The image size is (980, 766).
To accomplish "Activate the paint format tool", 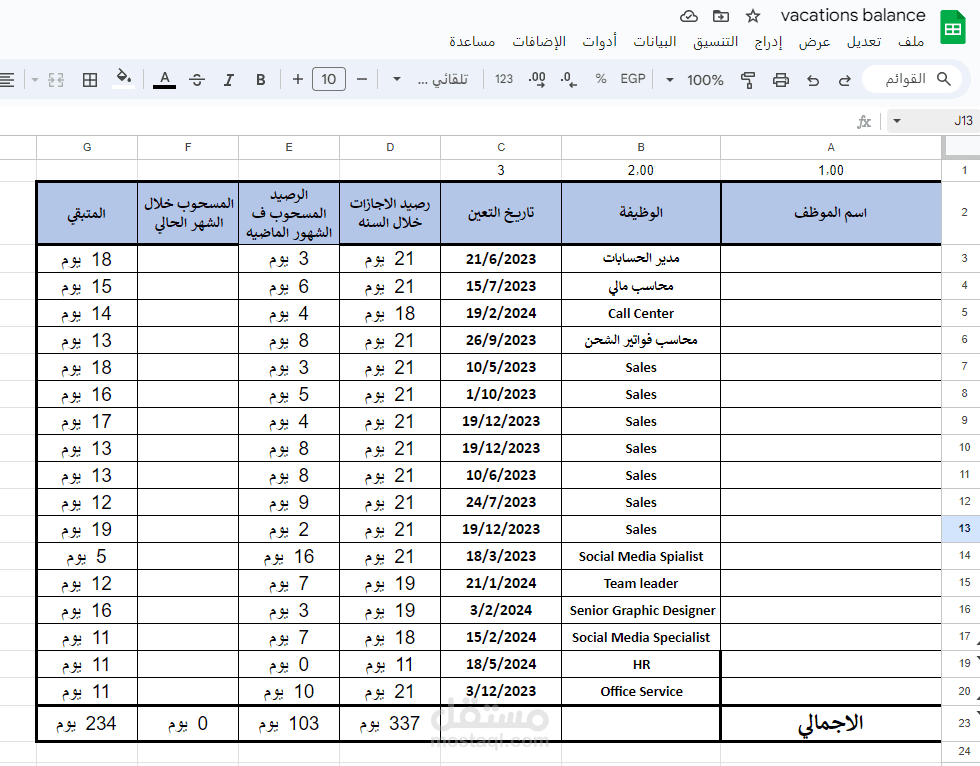I will (x=748, y=80).
